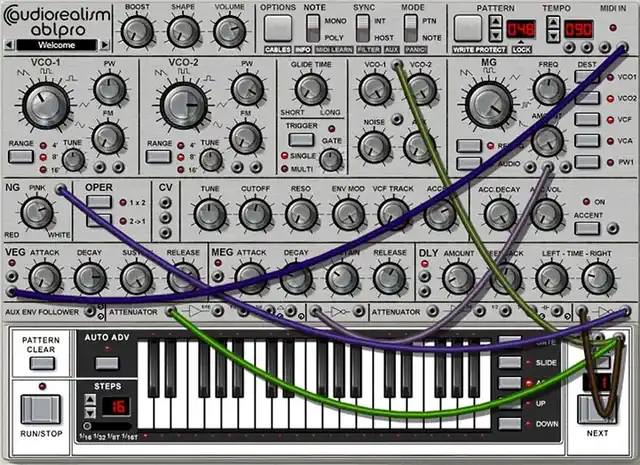
Task: Toggle pattern LOCK
Action: point(522,50)
